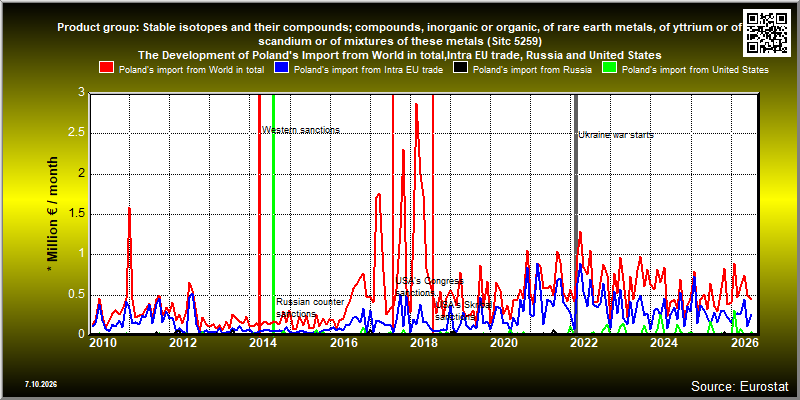Click the green United States legend swatch
Viewport: 800px width, 400px height.
point(610,68)
